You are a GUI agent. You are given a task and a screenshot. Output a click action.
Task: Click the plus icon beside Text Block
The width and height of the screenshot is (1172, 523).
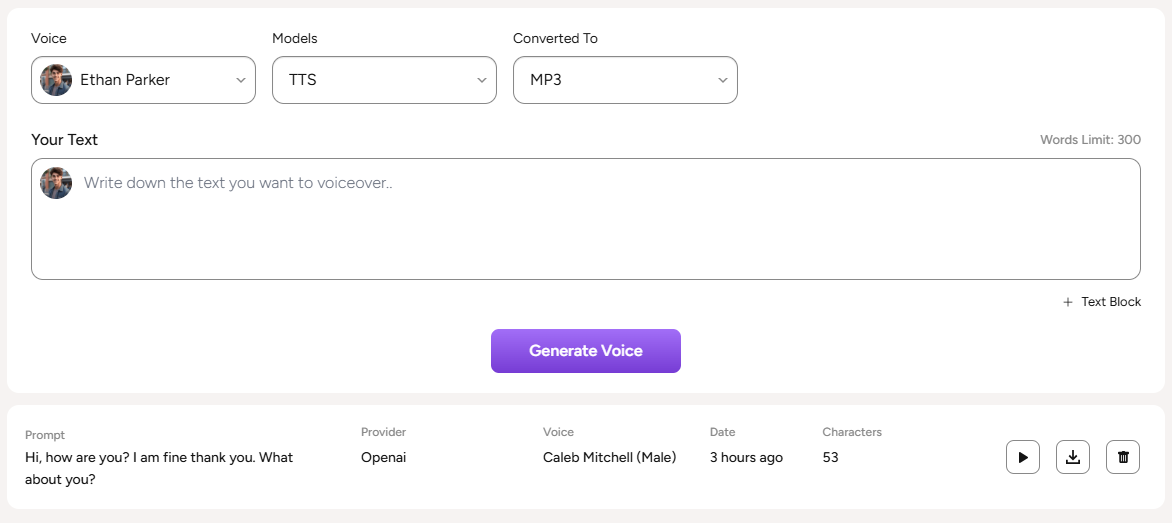point(1068,302)
